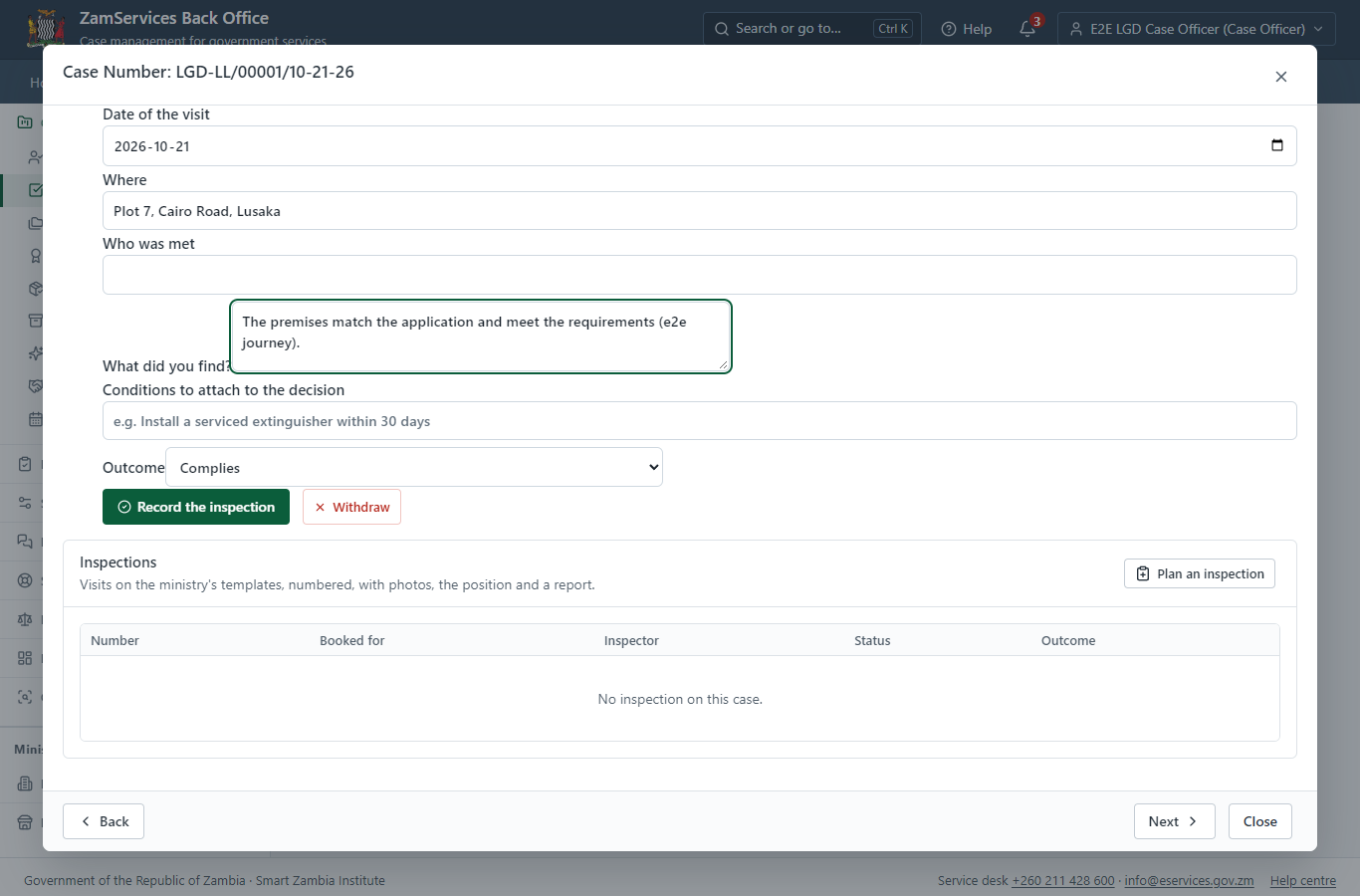Click the Date of the visit field

click(700, 145)
